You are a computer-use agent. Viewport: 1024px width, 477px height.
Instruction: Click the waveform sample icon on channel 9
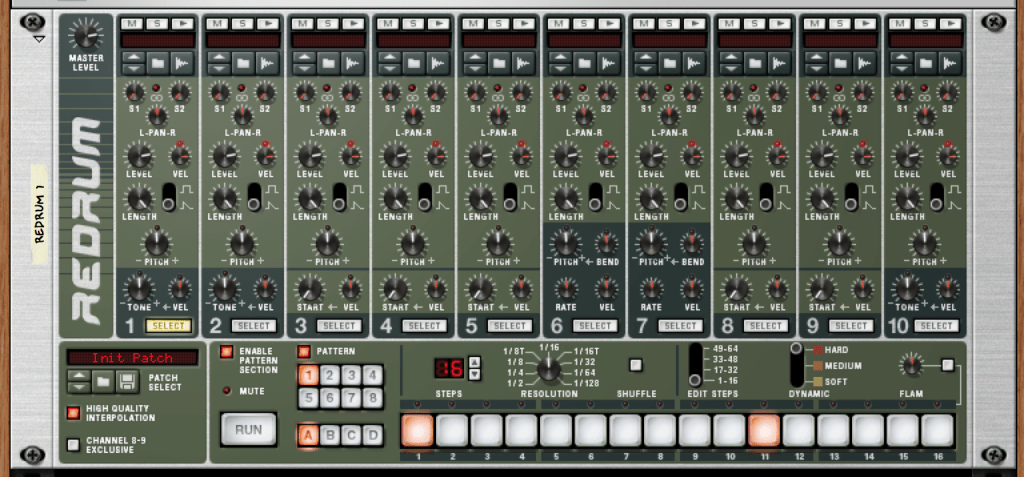pos(865,63)
